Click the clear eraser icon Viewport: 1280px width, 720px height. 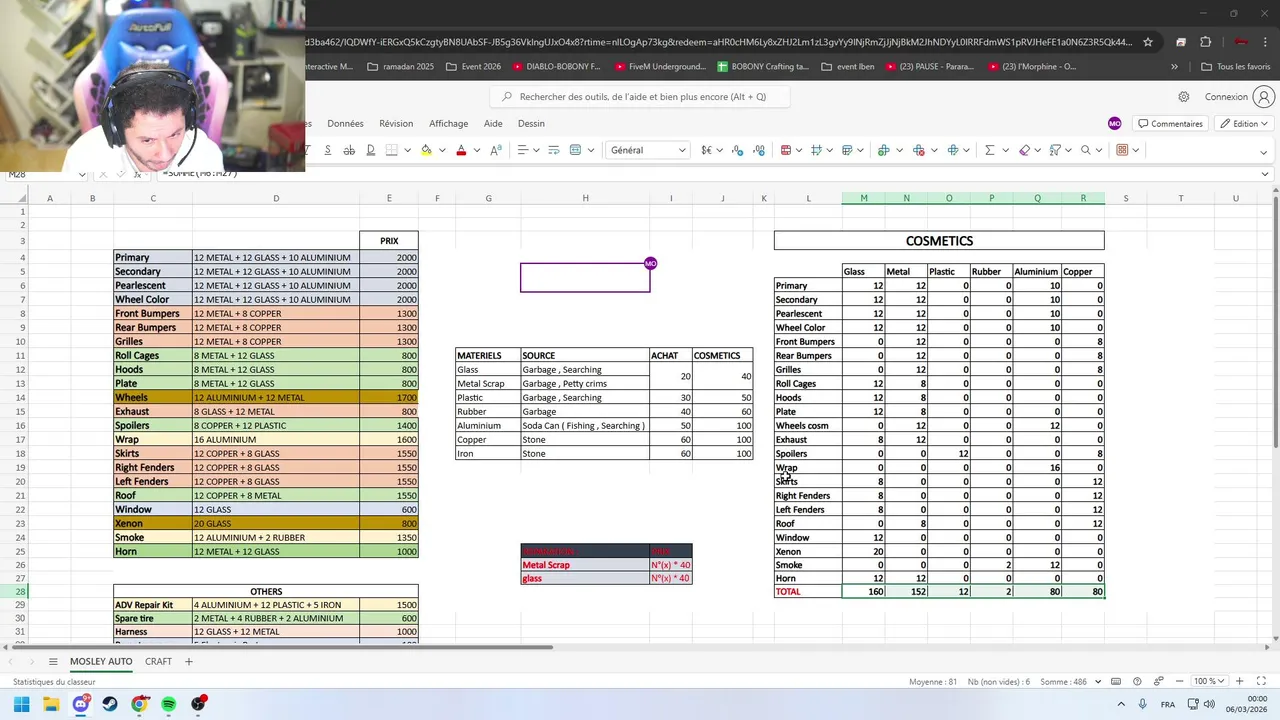coord(1024,150)
